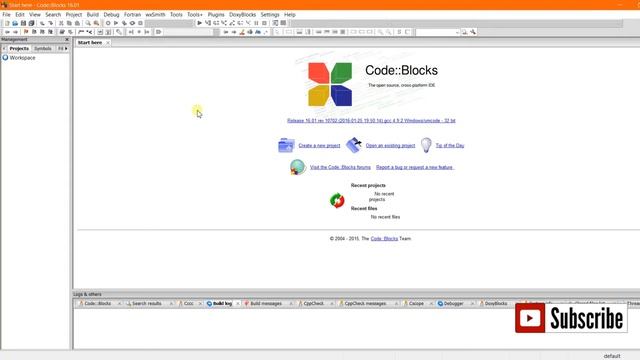The width and height of the screenshot is (640, 360).
Task: Click the Stop debugger icon
Action: pyautogui.click(x=264, y=23)
